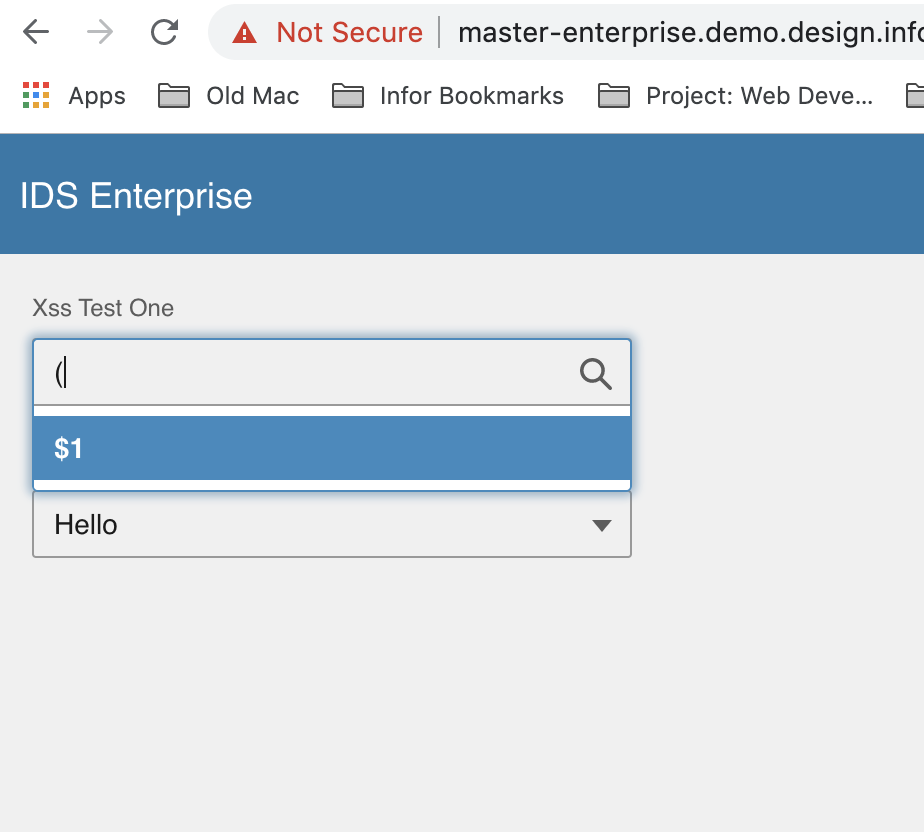Click the cut-off folder icon at bar edge
Image resolution: width=924 pixels, height=832 pixels.
[x=915, y=95]
